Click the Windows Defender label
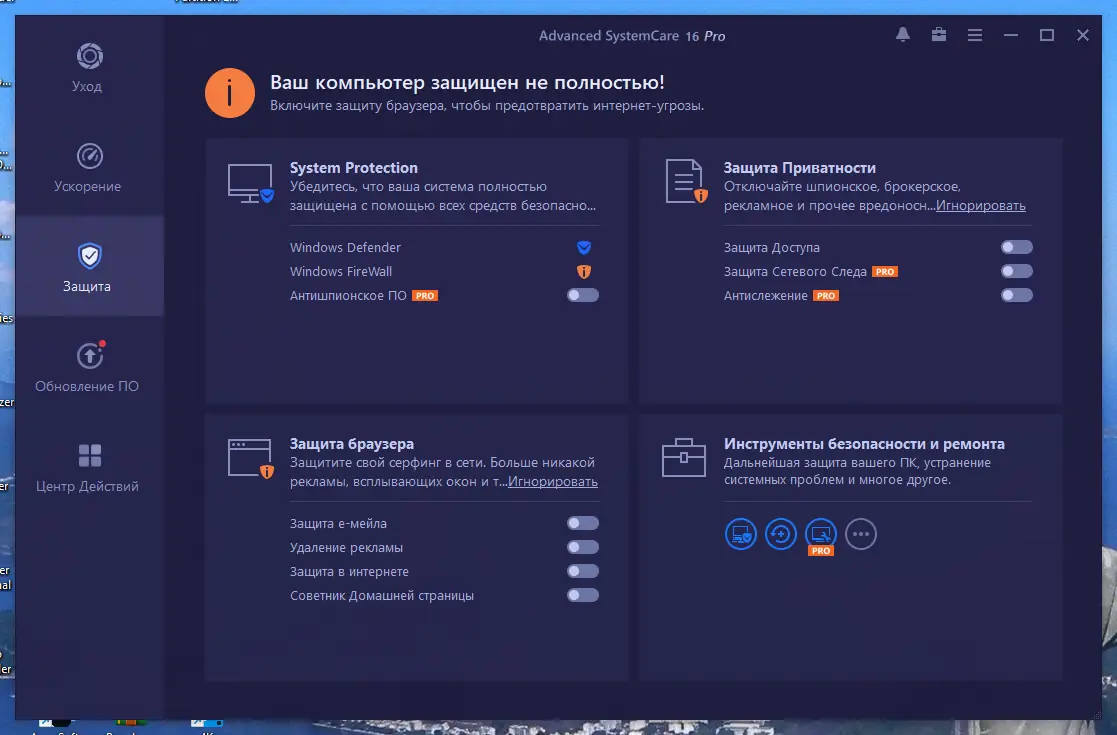This screenshot has width=1117, height=735. (x=345, y=247)
